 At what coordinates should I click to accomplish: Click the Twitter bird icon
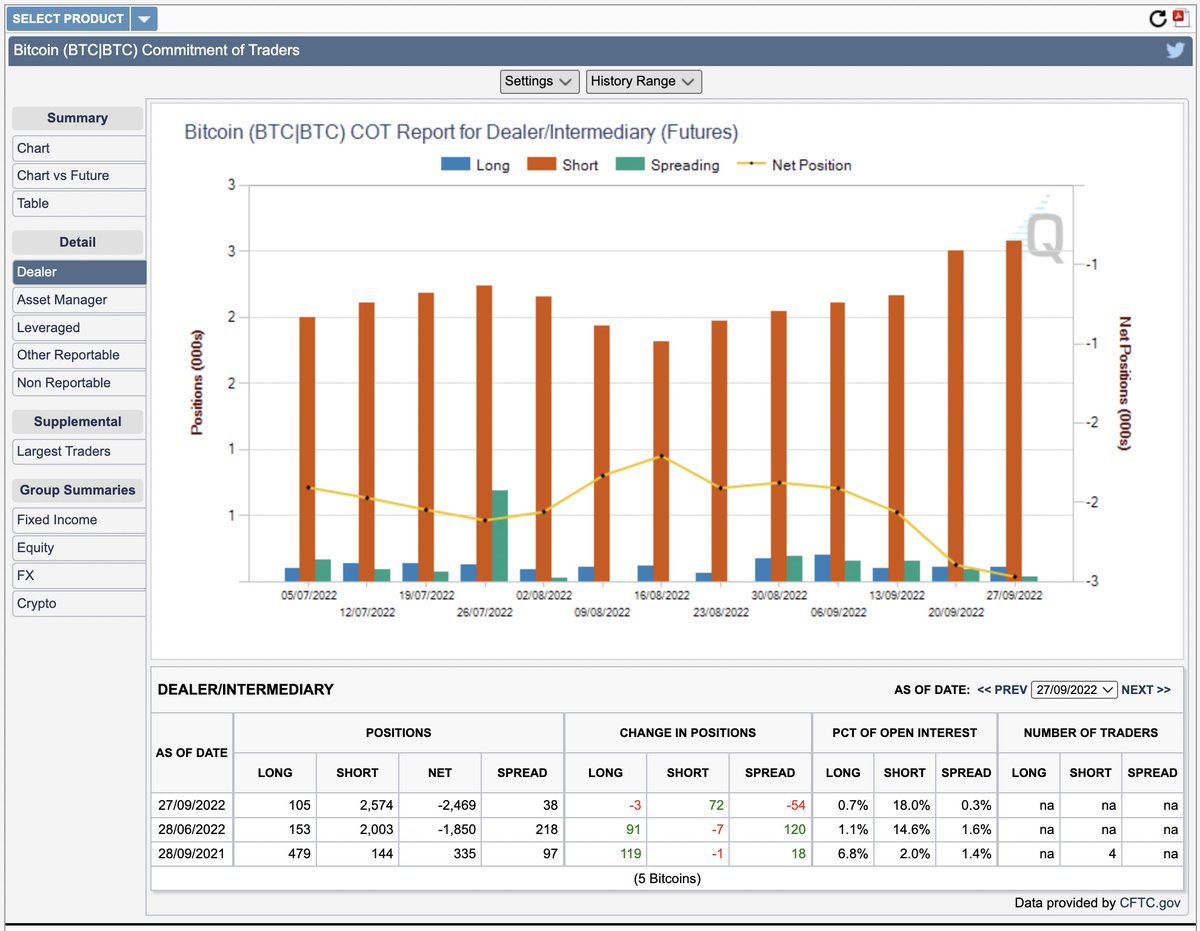[1176, 50]
